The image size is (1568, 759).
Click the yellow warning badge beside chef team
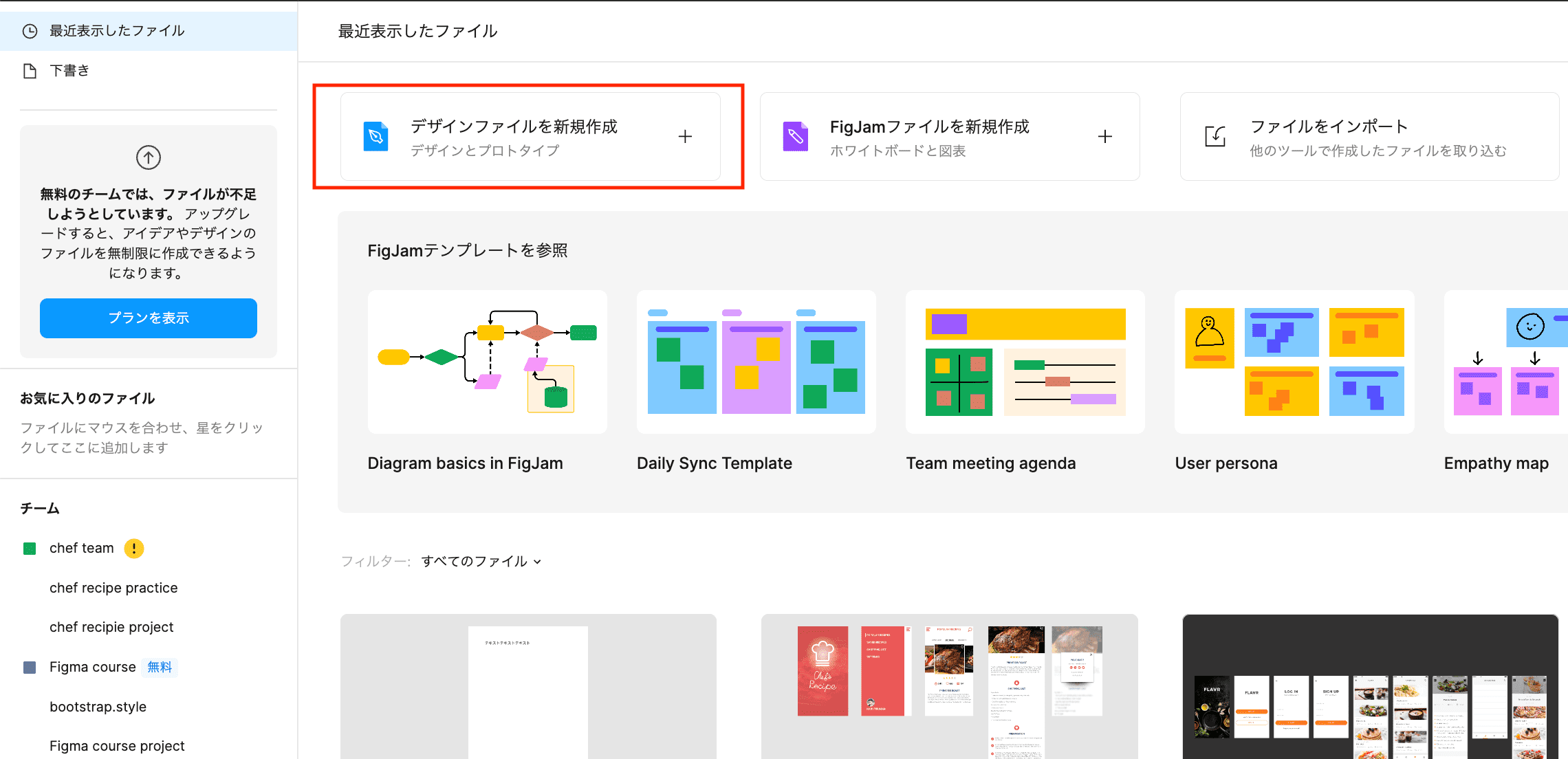click(x=134, y=549)
